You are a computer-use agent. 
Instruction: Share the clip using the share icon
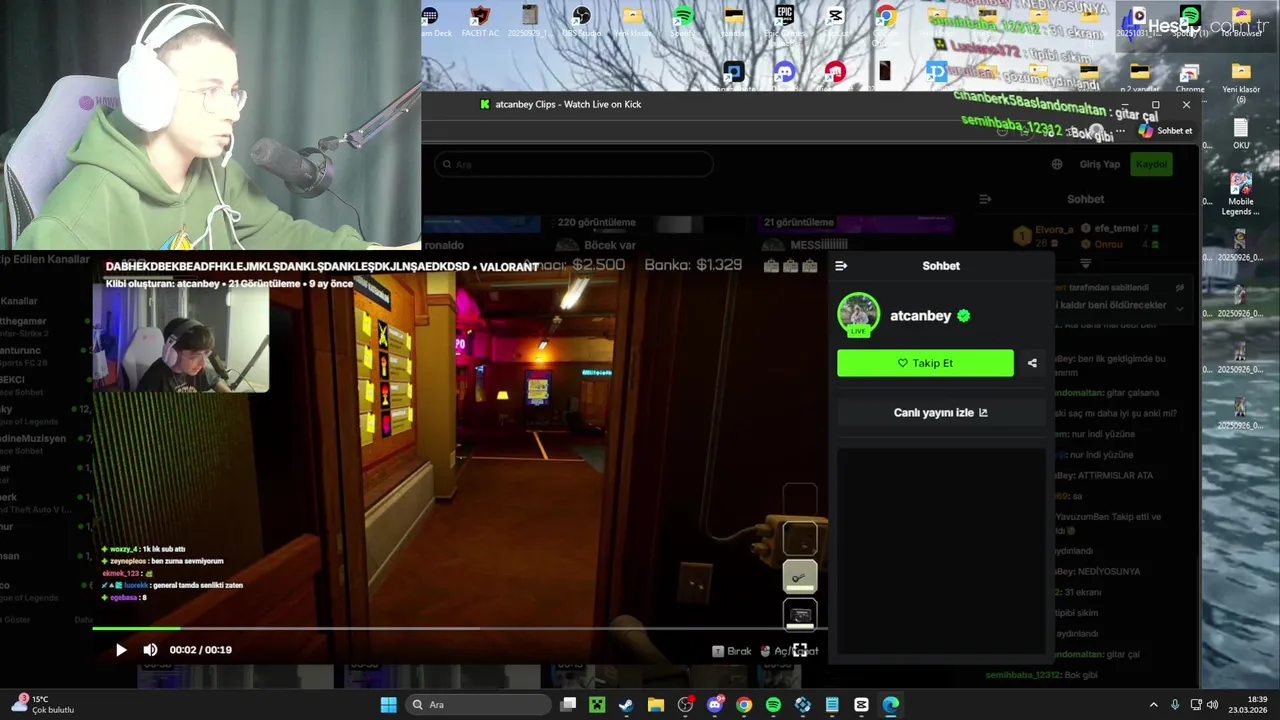point(1032,363)
